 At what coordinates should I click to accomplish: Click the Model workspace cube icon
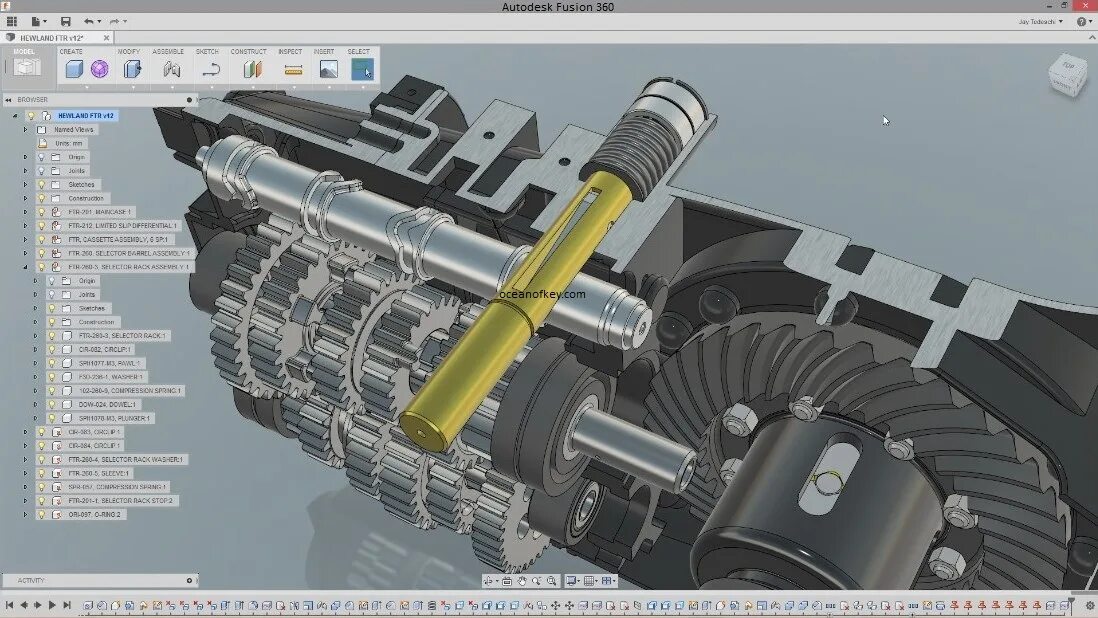click(x=27, y=67)
